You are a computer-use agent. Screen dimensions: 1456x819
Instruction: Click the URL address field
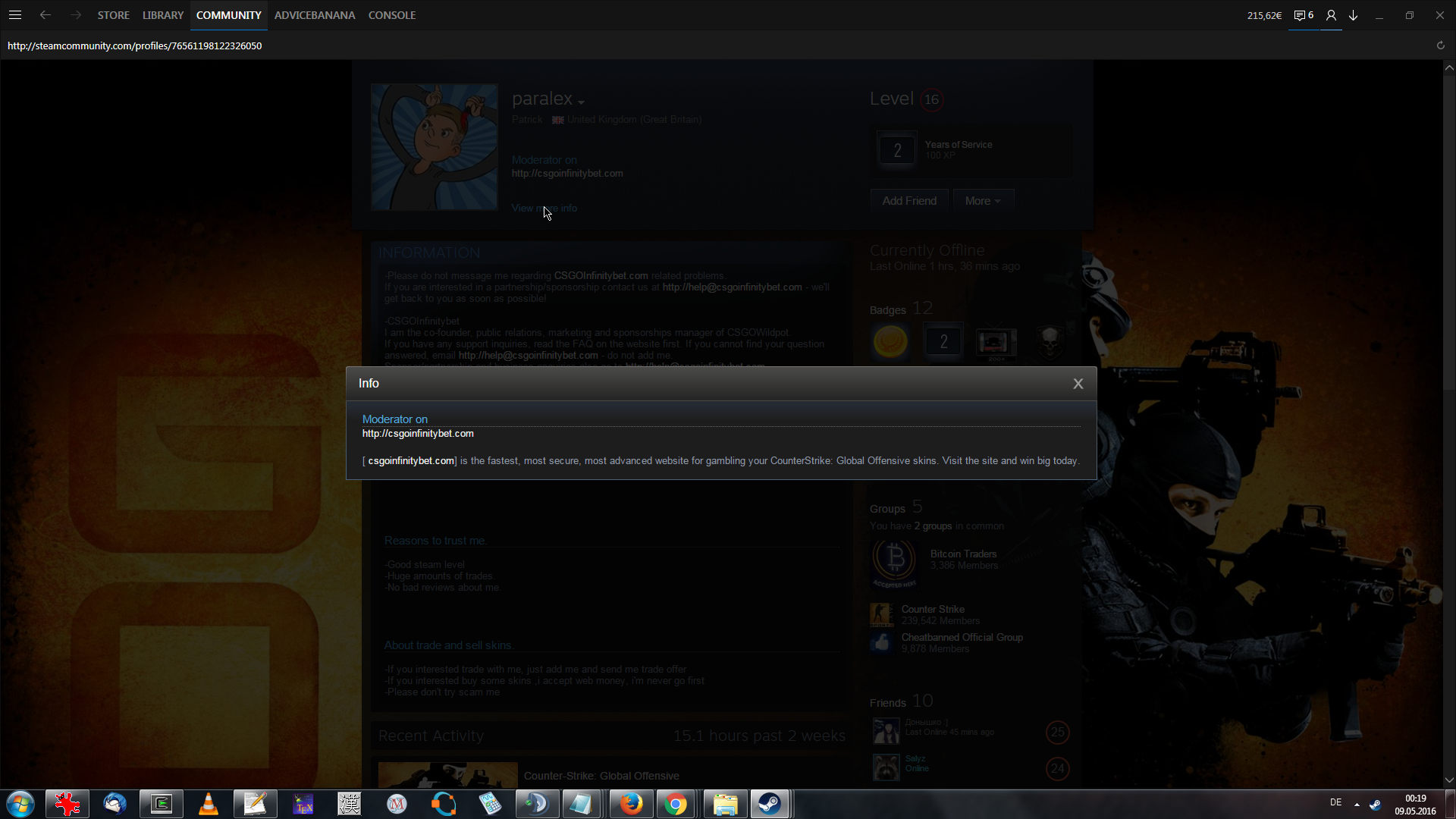coord(135,46)
